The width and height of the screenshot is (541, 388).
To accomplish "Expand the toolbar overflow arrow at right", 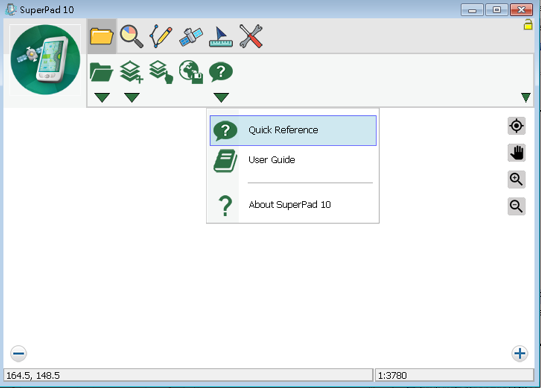I will click(x=526, y=98).
